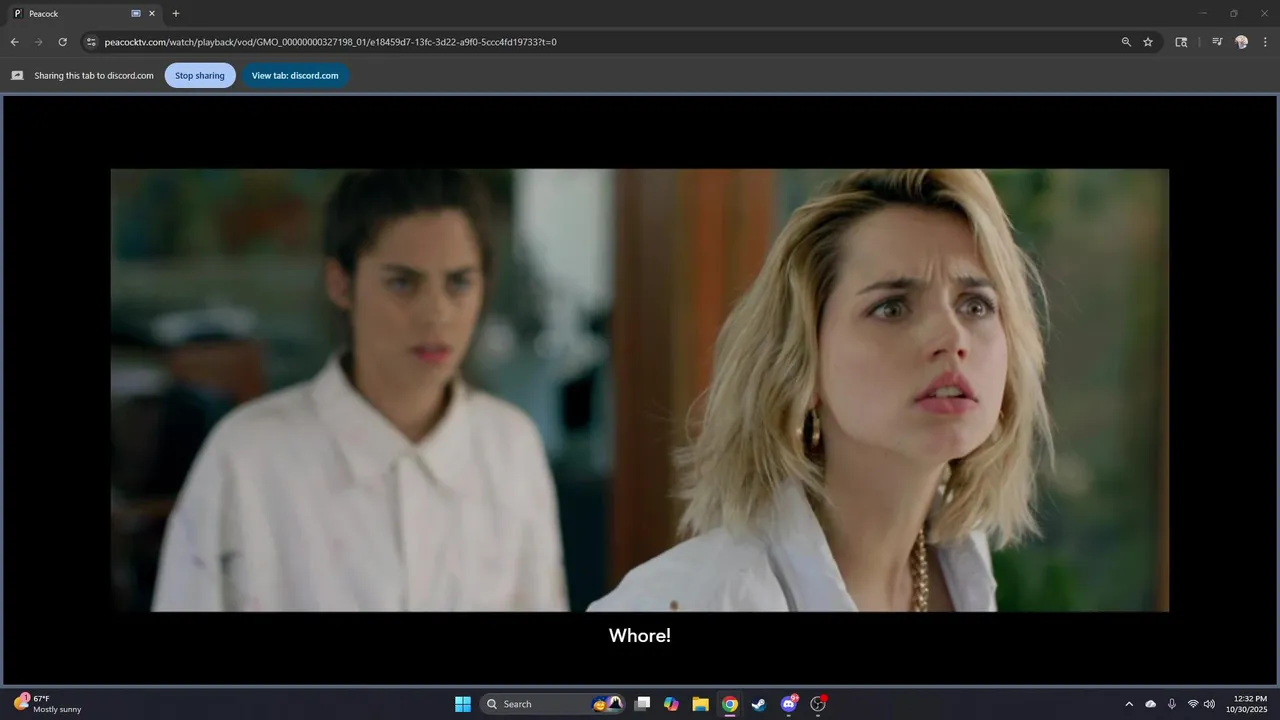Open File Explorer from the taskbar
The width and height of the screenshot is (1280, 720).
pos(700,704)
